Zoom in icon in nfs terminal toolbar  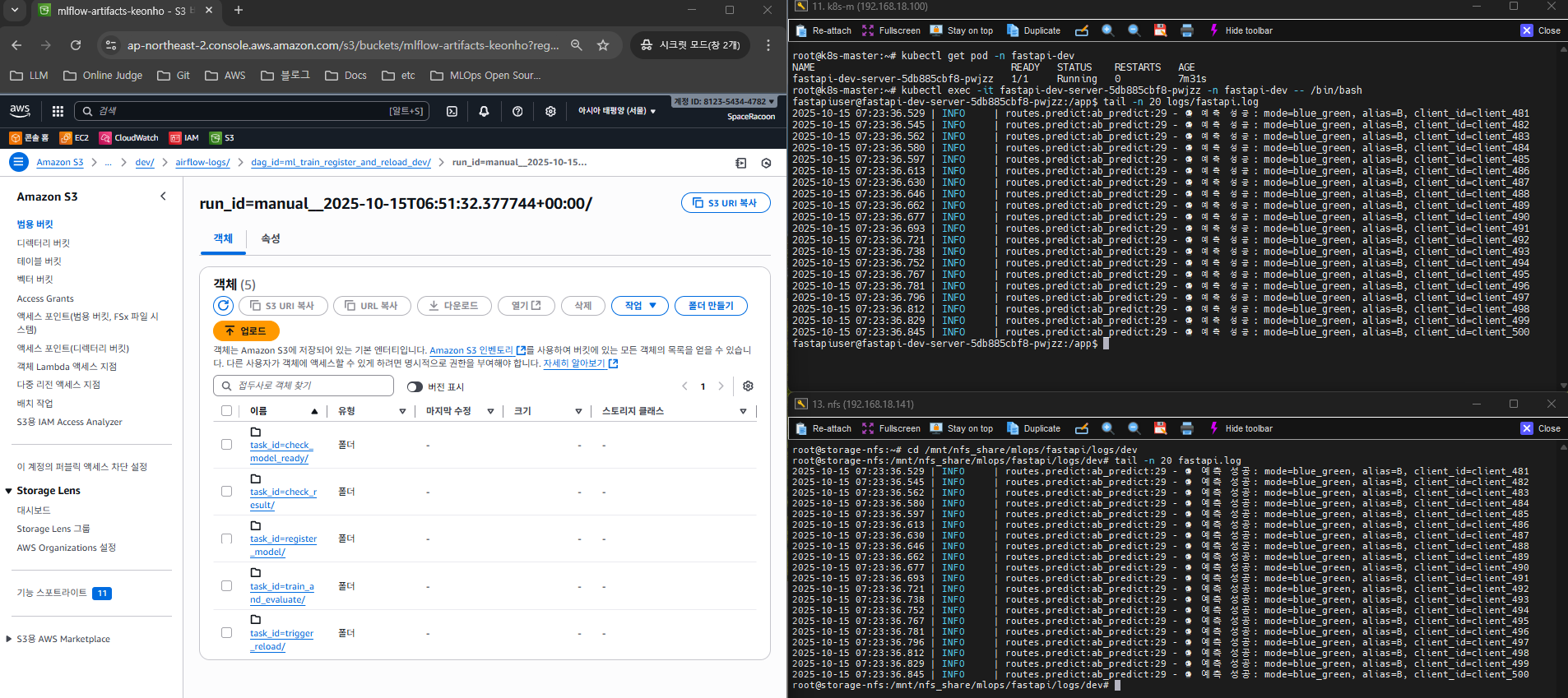point(1108,428)
